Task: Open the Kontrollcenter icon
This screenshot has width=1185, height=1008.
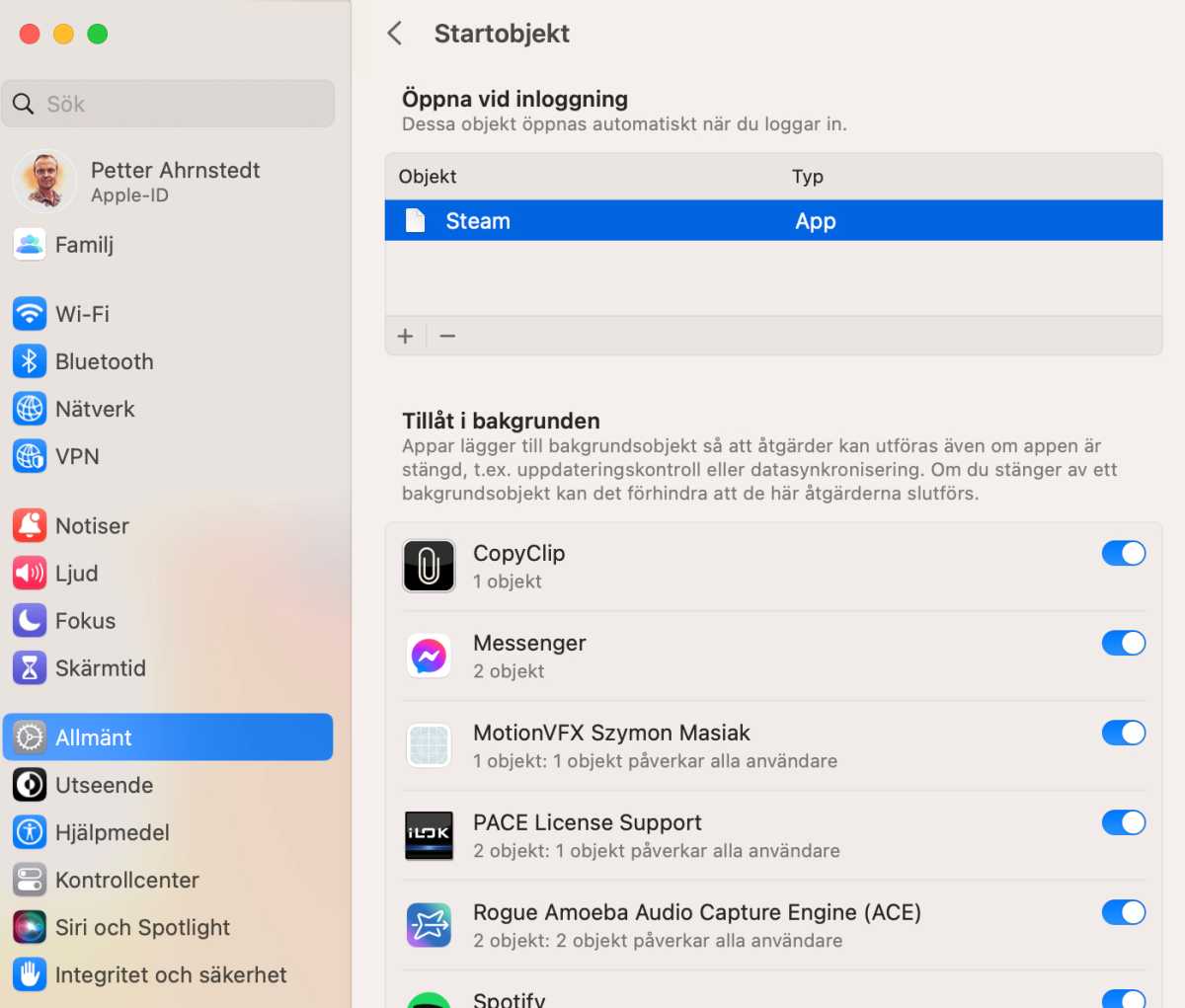Action: pyautogui.click(x=30, y=880)
